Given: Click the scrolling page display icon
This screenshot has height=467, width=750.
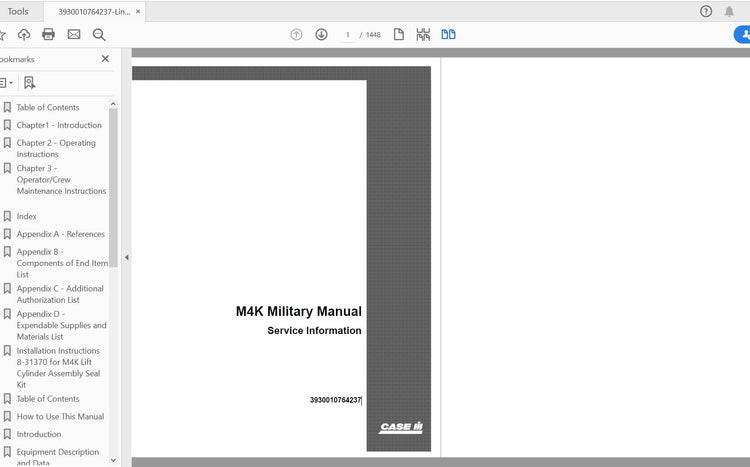Looking at the screenshot, I should [x=423, y=34].
